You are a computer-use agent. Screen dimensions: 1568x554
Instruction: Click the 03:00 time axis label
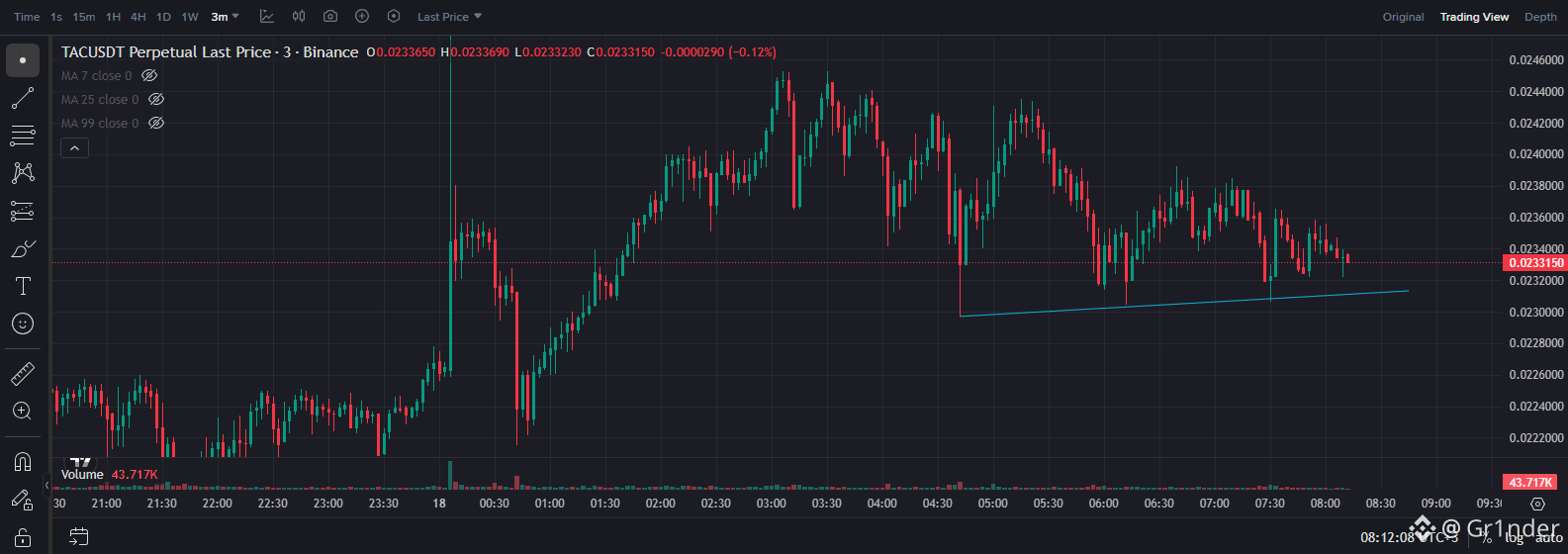click(772, 504)
